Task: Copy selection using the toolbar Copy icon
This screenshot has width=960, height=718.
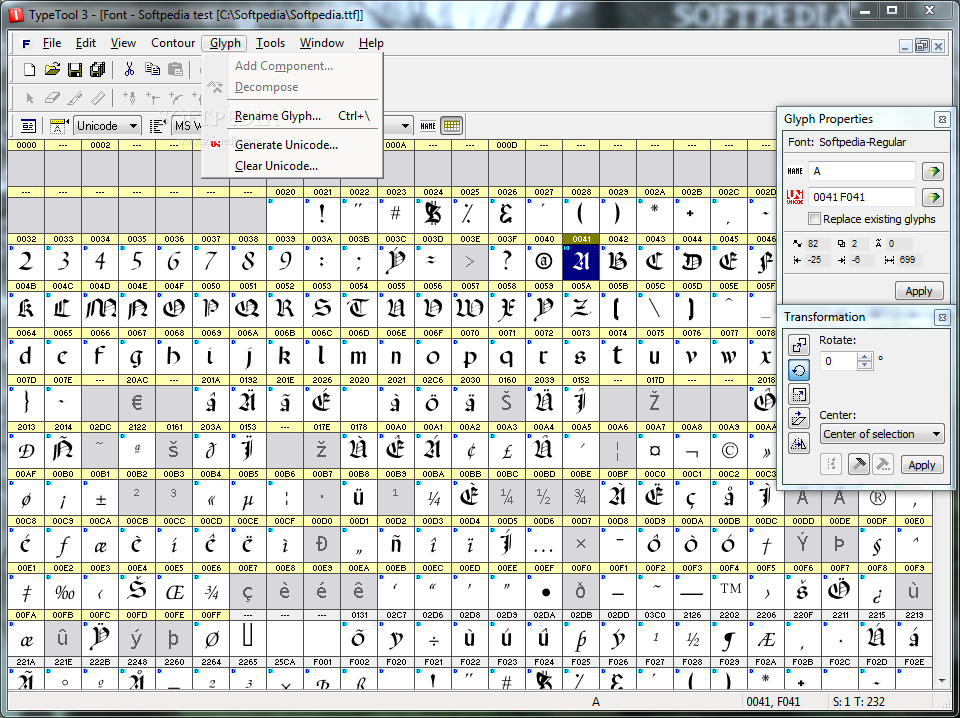Action: pyautogui.click(x=152, y=70)
